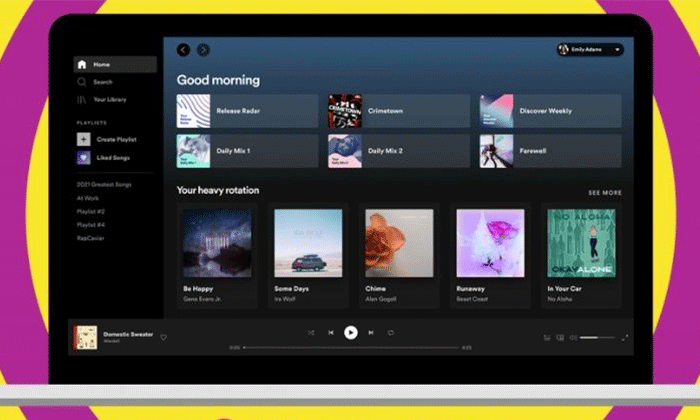Open the Daily Mix 1 tile
The width and height of the screenshot is (700, 420).
[247, 151]
